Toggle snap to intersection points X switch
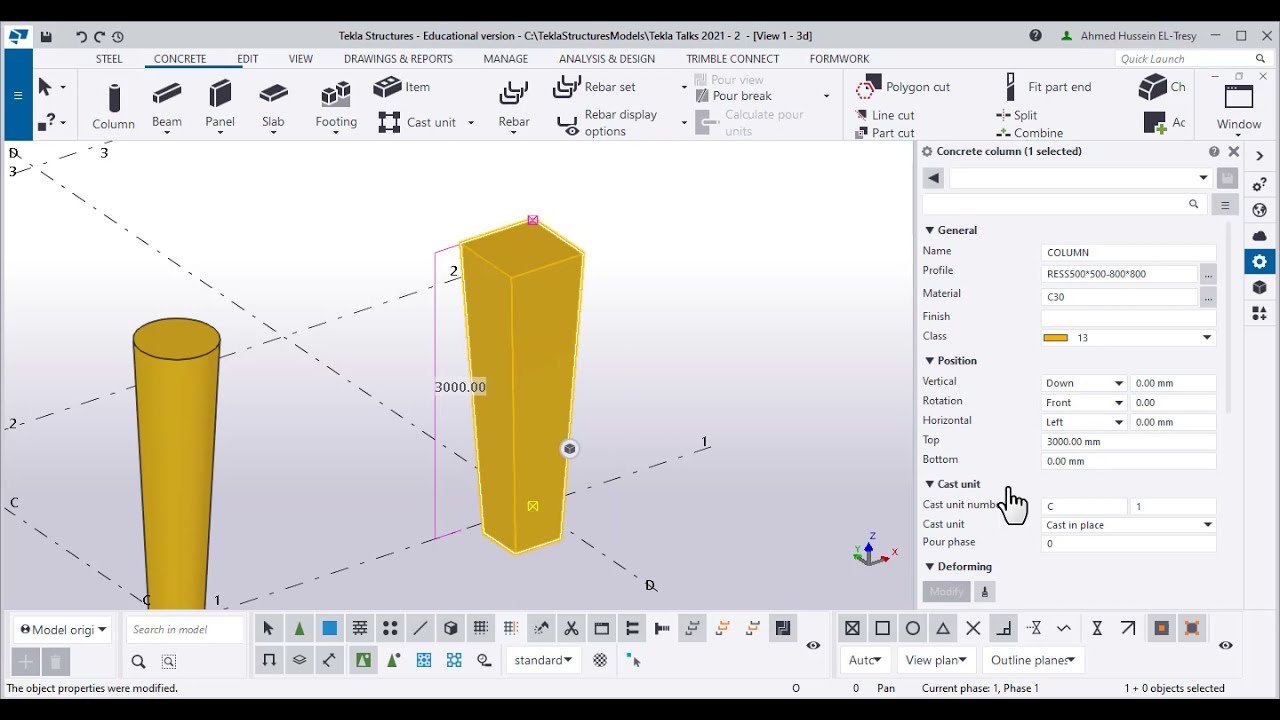 (x=973, y=629)
